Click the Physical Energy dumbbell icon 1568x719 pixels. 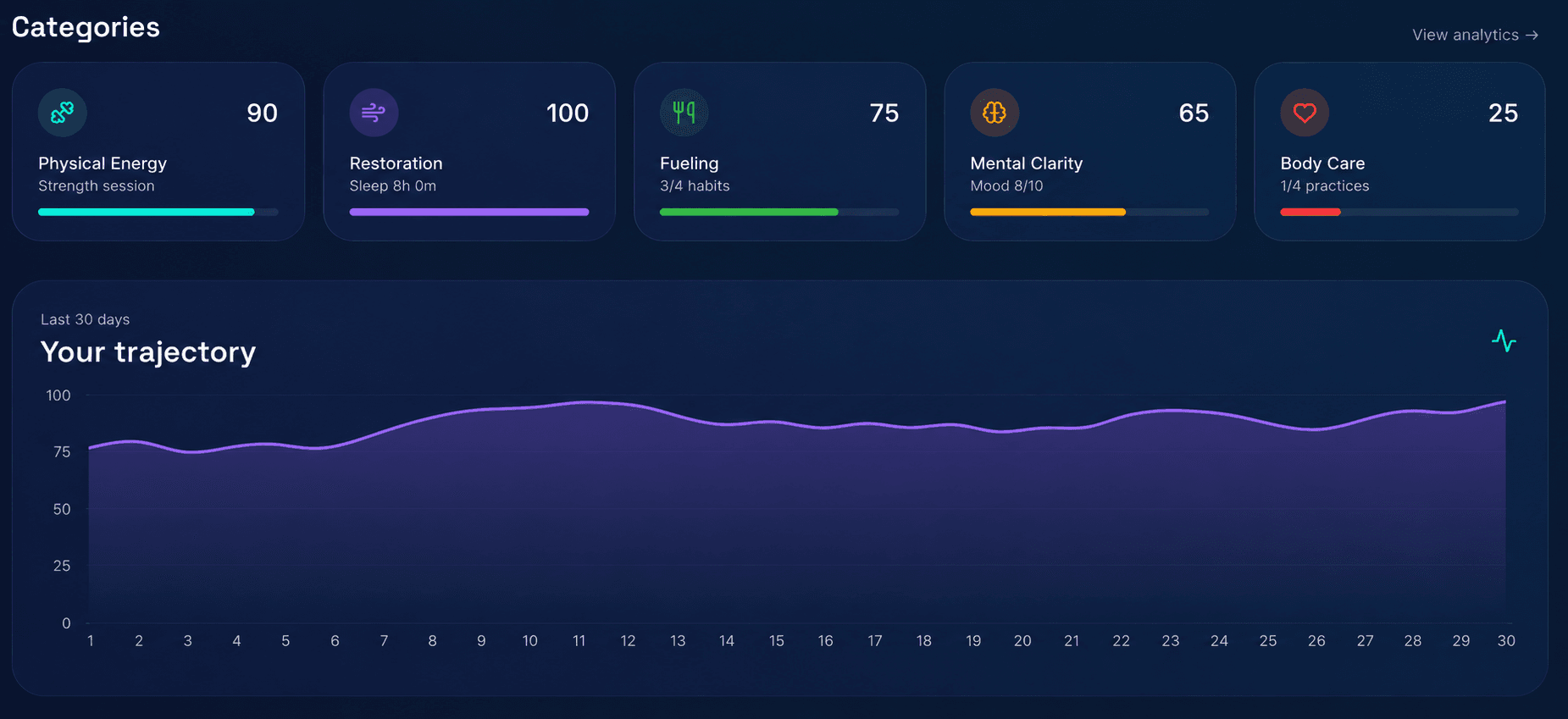click(x=63, y=113)
